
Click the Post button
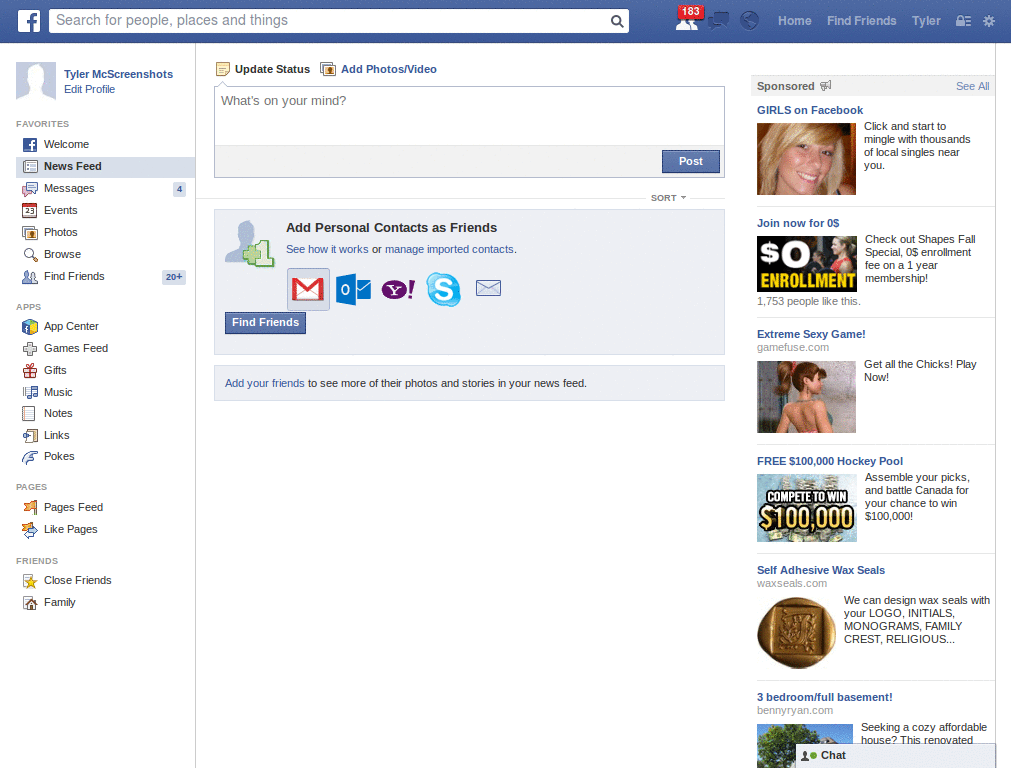[x=691, y=161]
